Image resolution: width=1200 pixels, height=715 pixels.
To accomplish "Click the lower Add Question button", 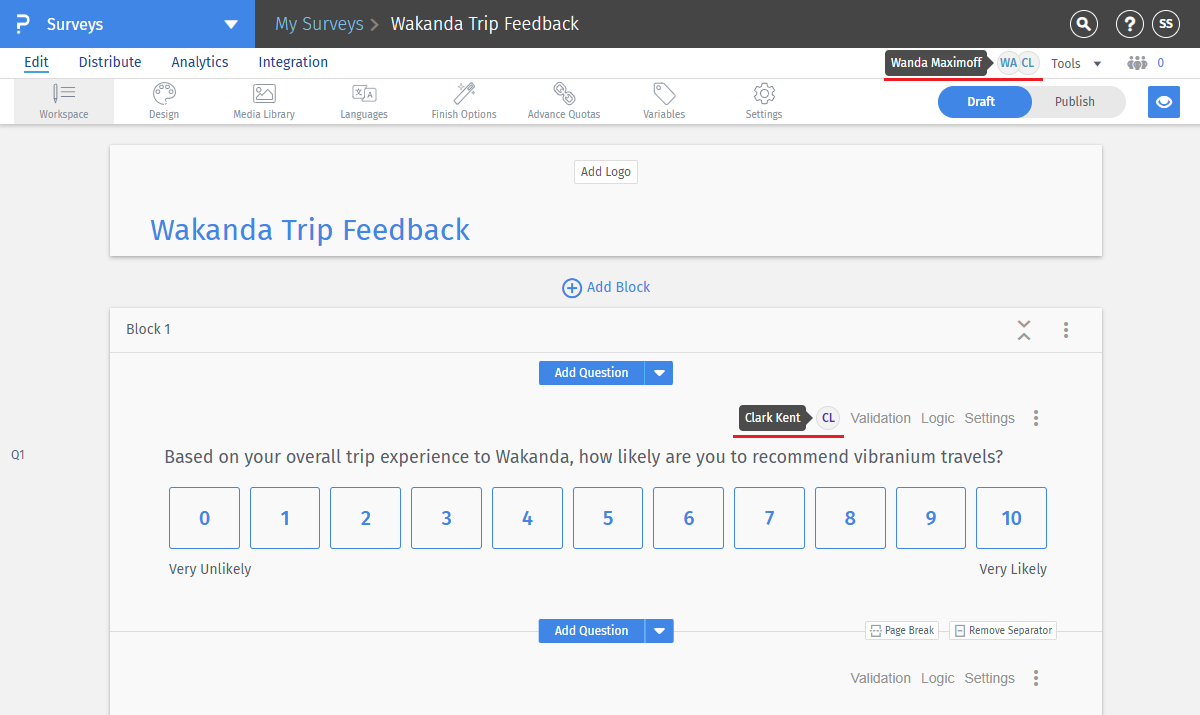I will click(x=592, y=631).
